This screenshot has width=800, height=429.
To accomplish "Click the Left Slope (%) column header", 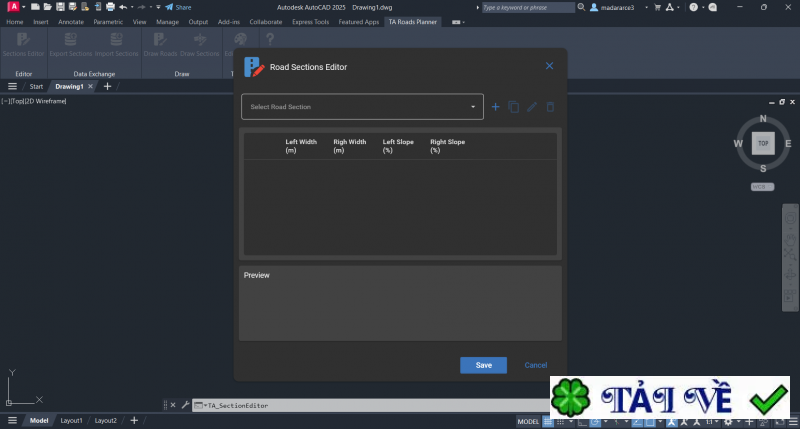I will 398,146.
